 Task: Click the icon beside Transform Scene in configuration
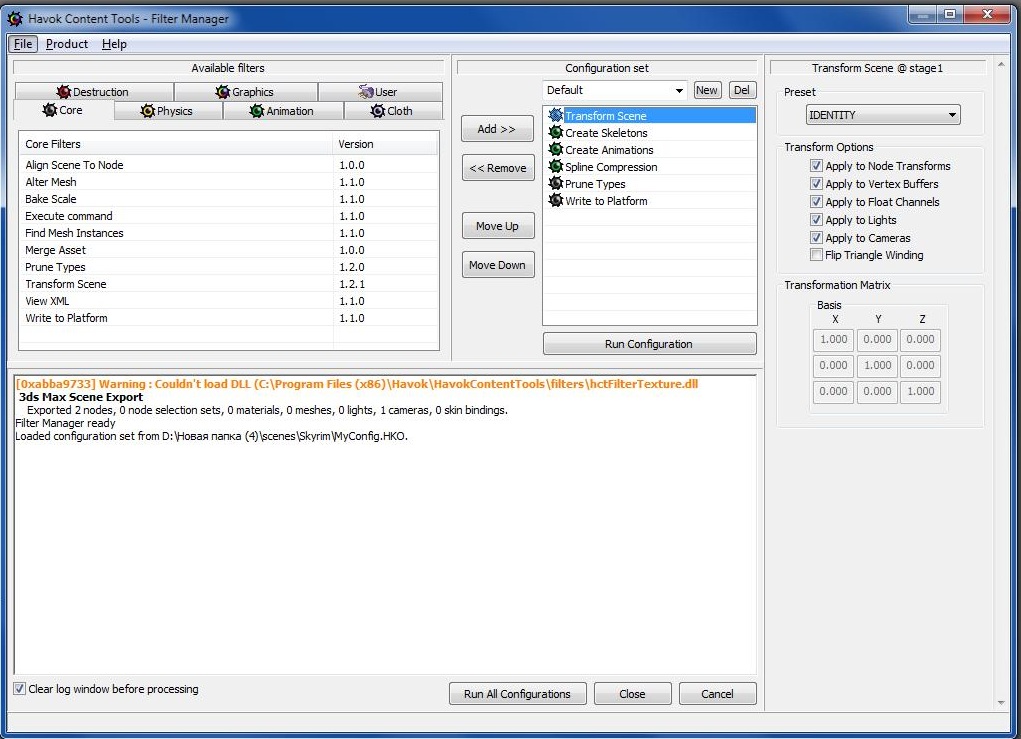tap(555, 115)
